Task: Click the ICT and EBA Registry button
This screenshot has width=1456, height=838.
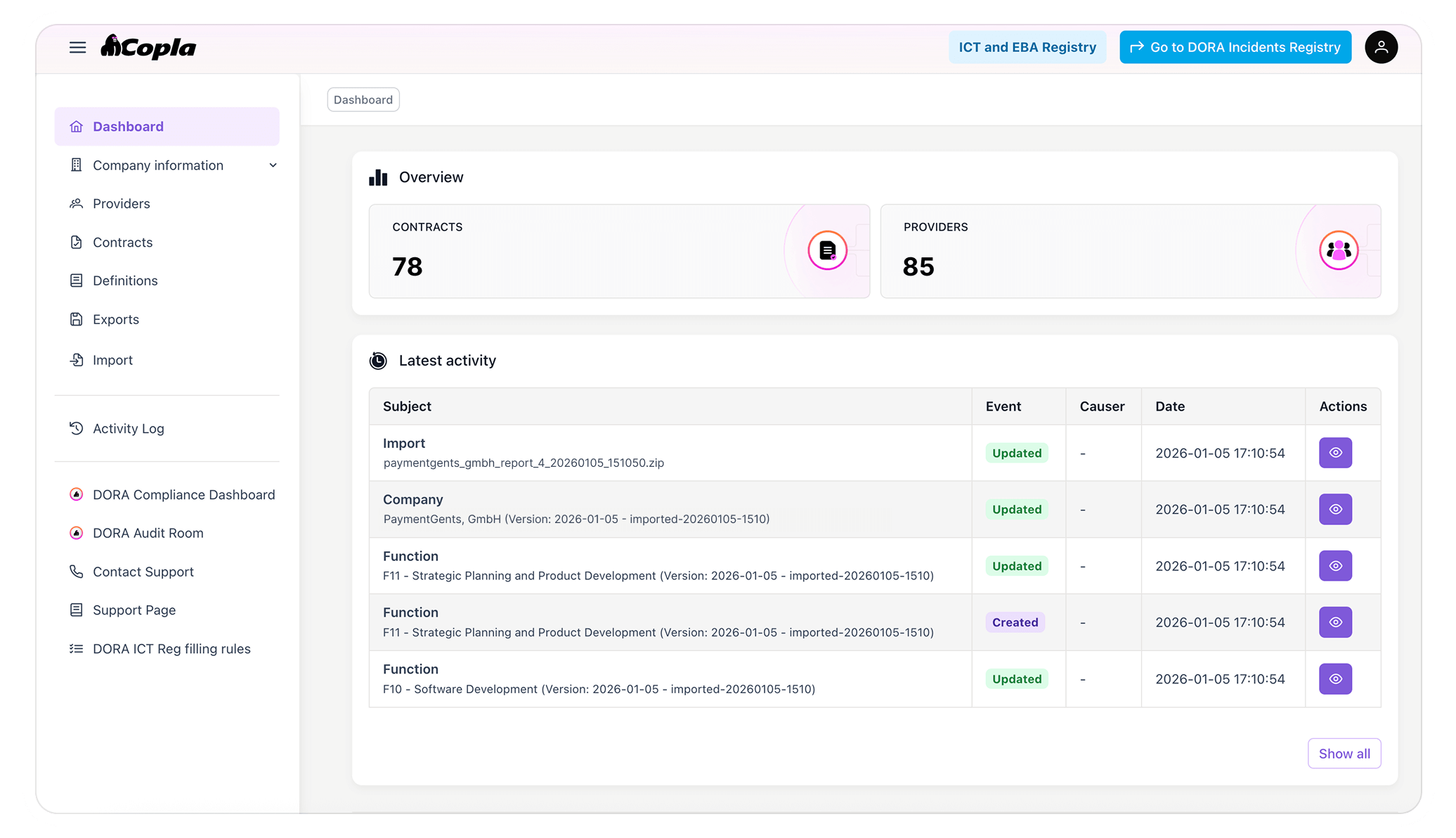Action: (x=1027, y=48)
